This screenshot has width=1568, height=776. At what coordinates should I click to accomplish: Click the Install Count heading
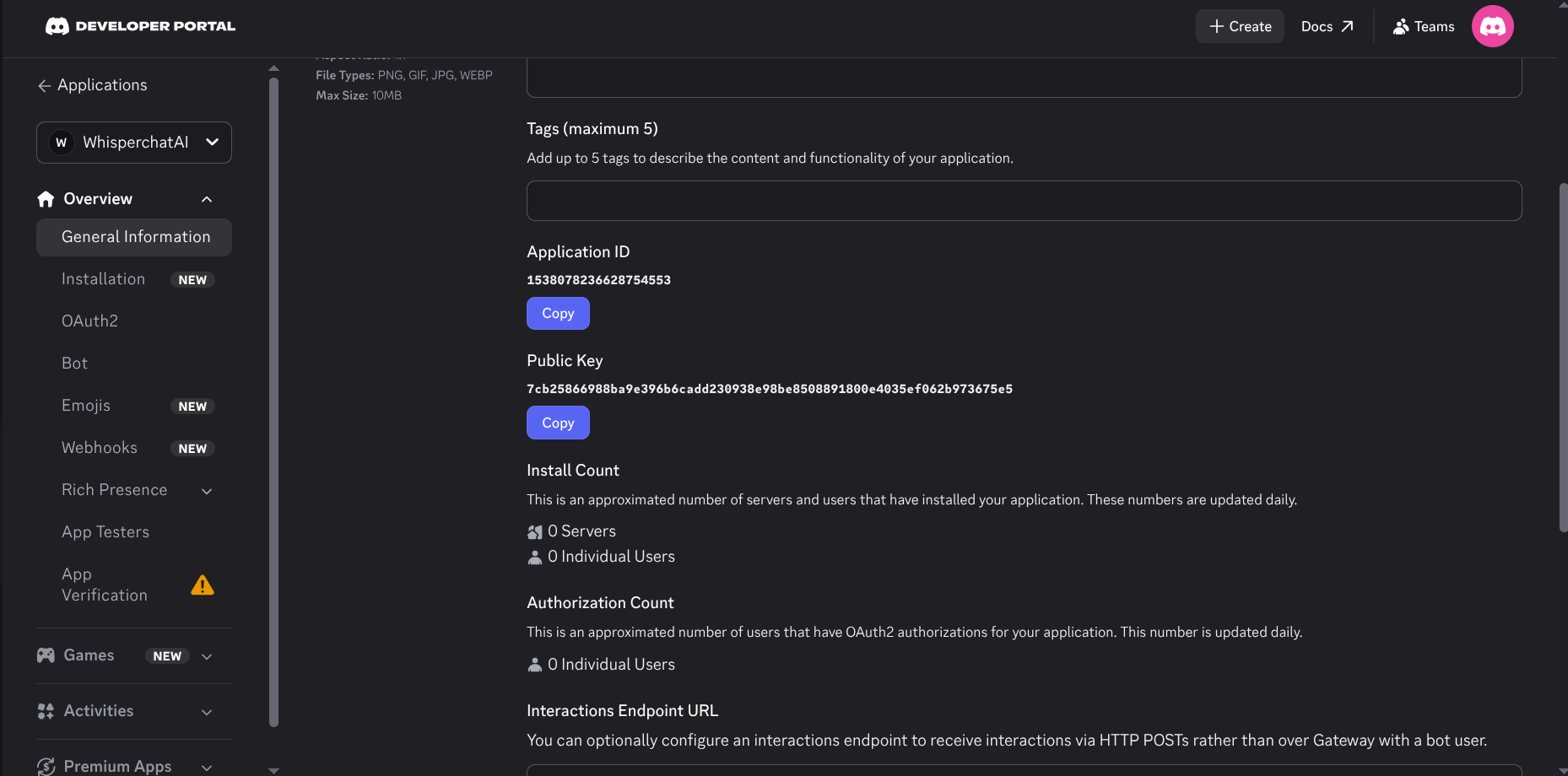(x=573, y=471)
